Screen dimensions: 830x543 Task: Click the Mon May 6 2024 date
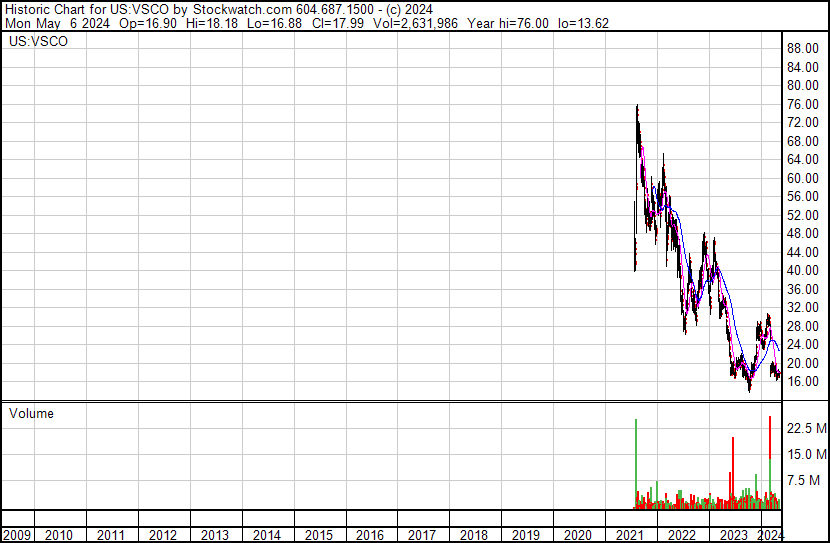point(57,23)
